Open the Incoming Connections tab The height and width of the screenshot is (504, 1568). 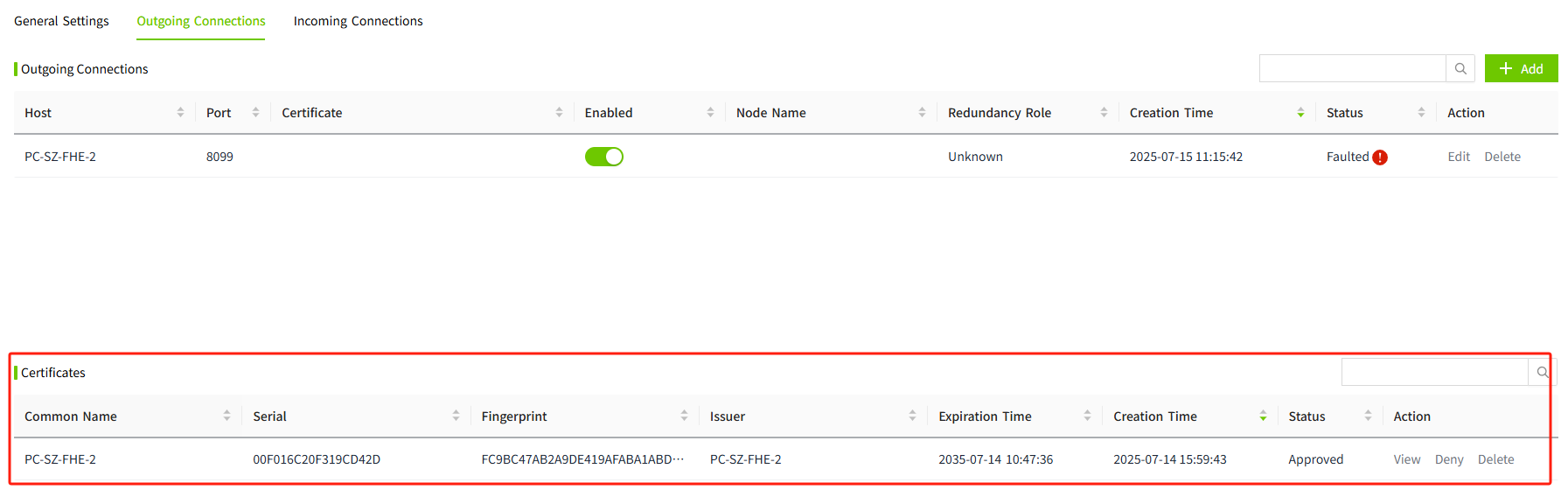pyautogui.click(x=358, y=21)
